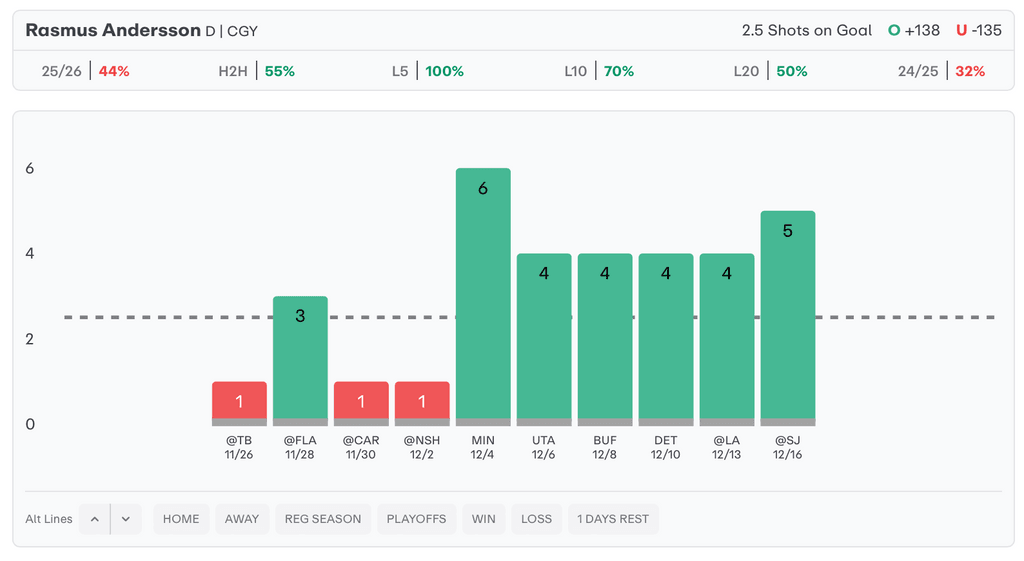Filter by WIN games

(x=483, y=519)
